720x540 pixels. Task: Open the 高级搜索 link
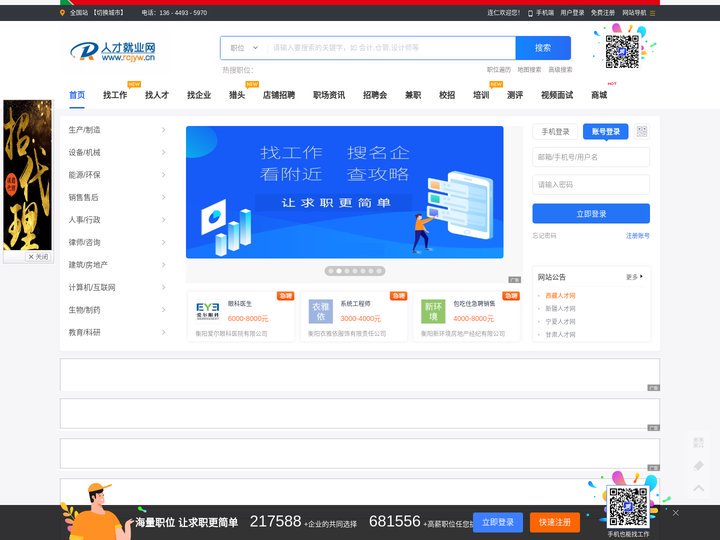(560, 70)
